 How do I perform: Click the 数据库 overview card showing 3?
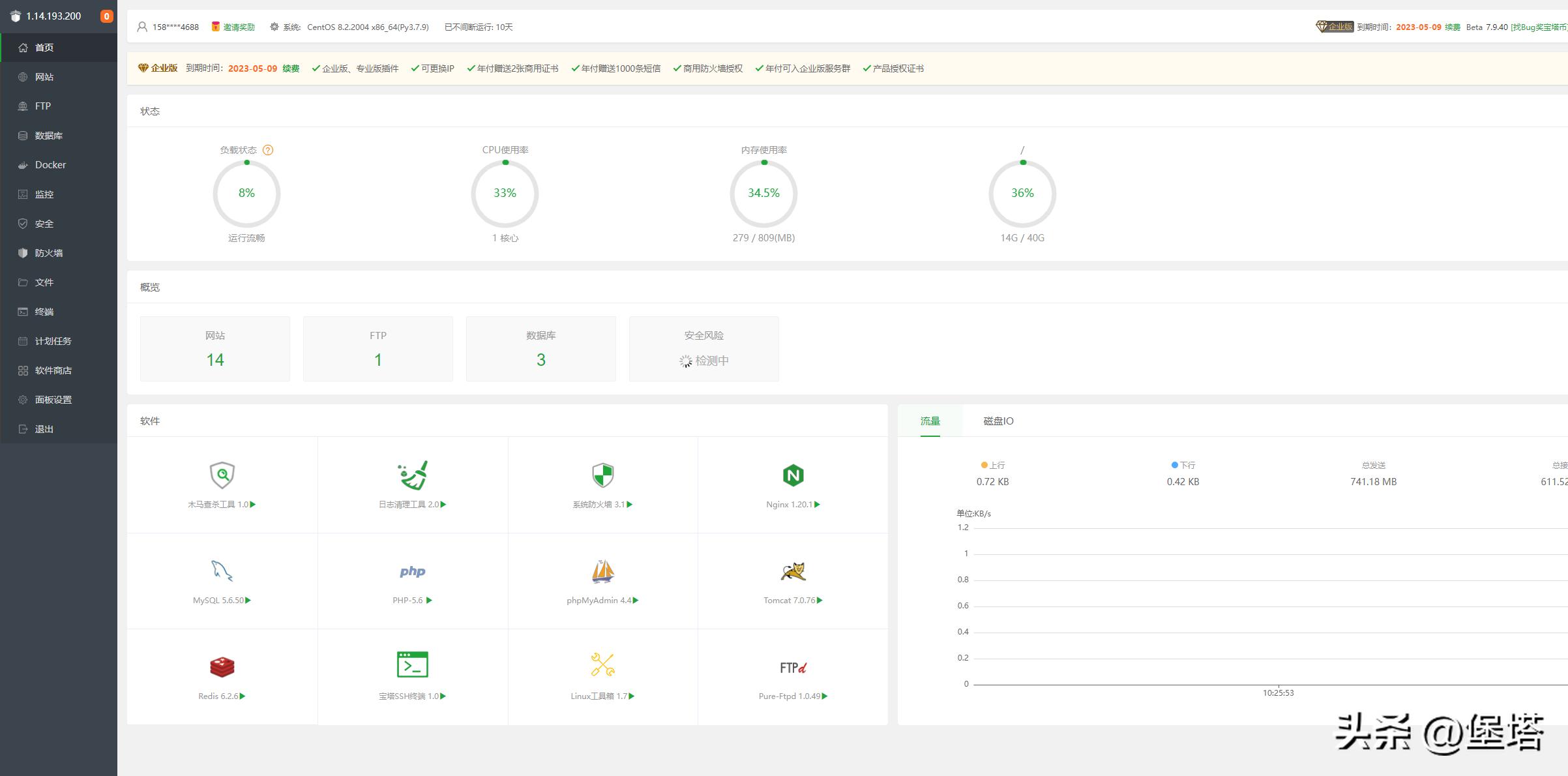click(540, 349)
